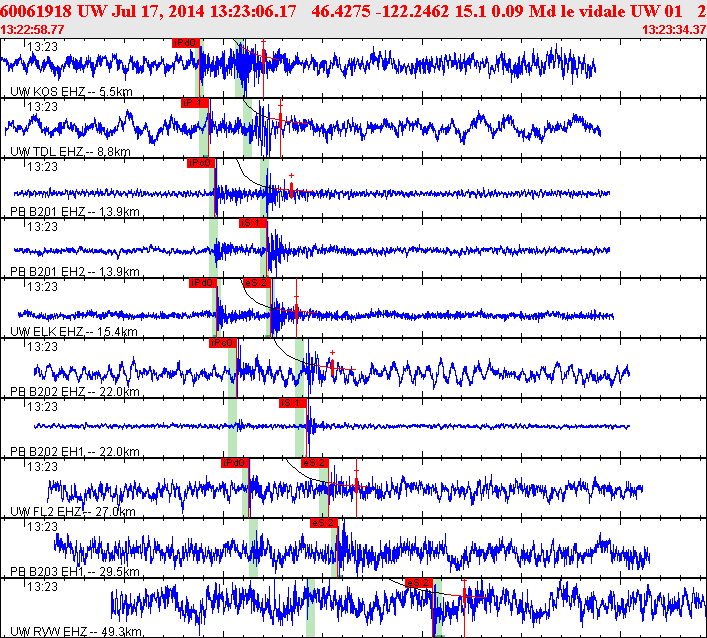Select the 'PB B202 EHZ -- 22.0km' label
This screenshot has height=638, width=707.
point(74,391)
